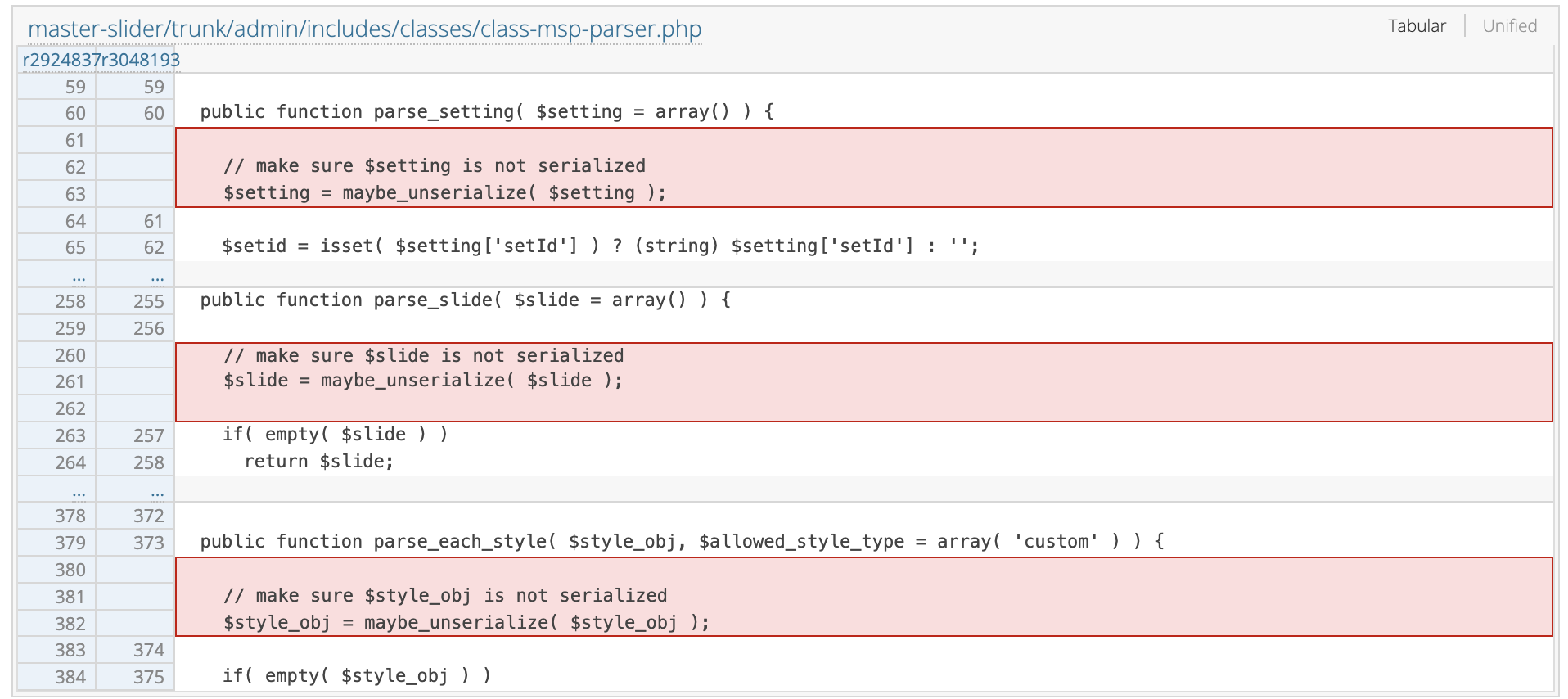The image size is (1568, 699).
Task: Select new line number 375
Action: (149, 677)
